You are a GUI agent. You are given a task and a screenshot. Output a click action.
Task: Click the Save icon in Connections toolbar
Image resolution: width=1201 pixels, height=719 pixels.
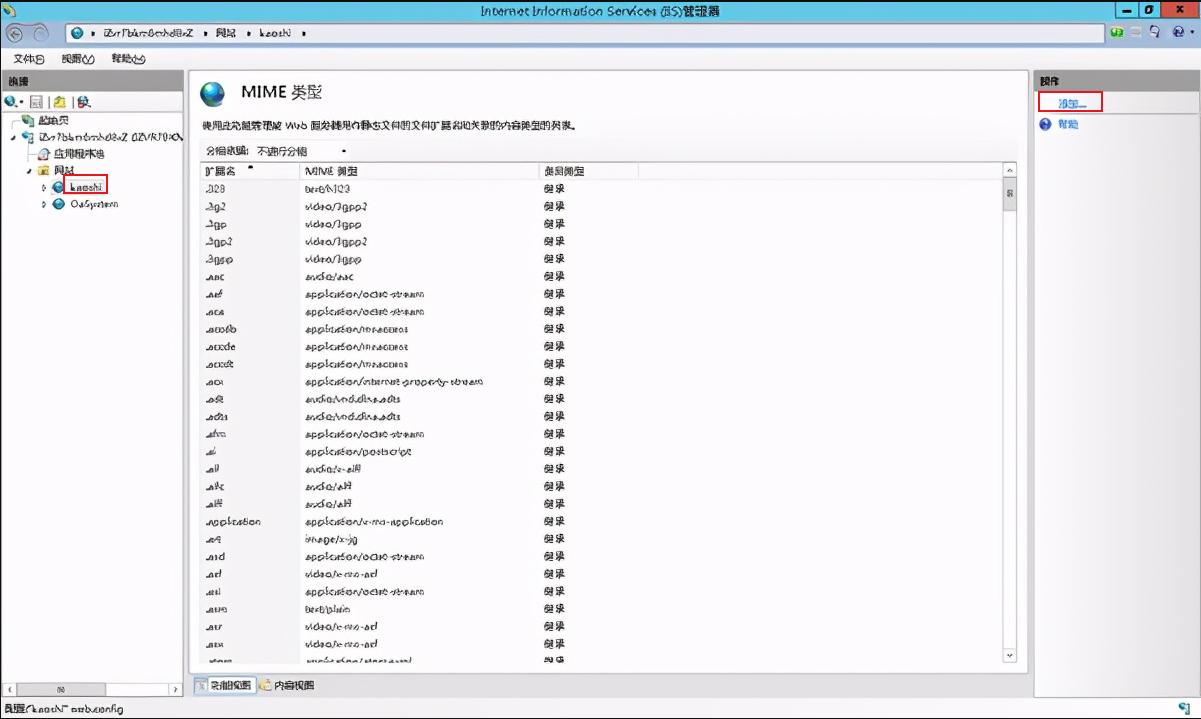click(37, 102)
